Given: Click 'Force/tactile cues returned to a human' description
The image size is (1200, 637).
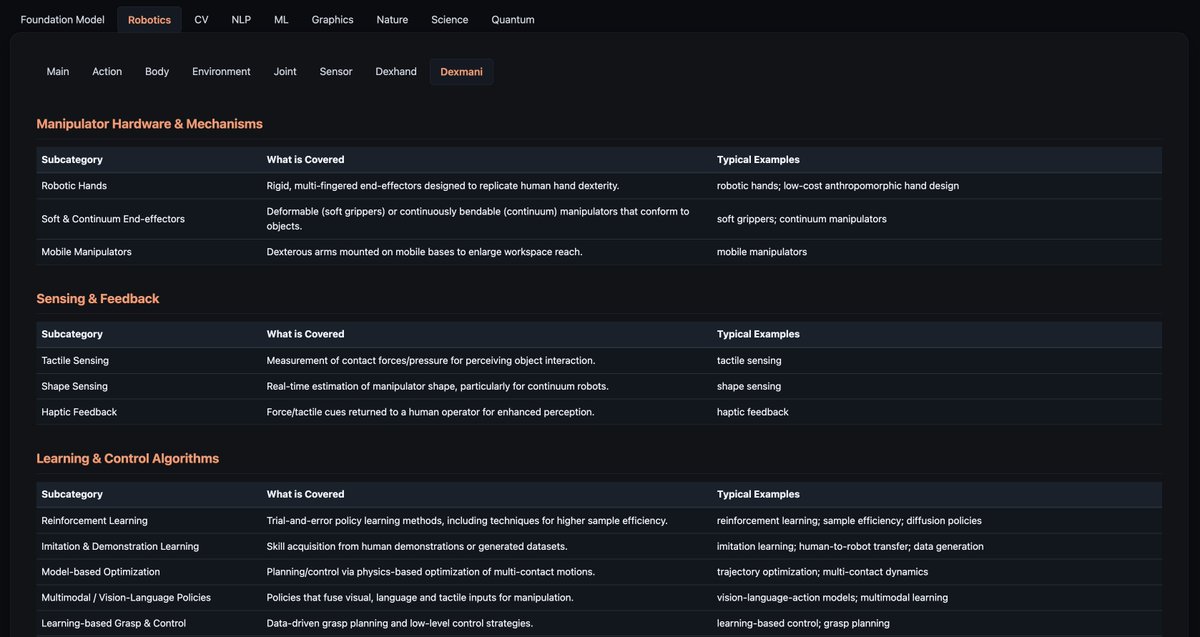Looking at the screenshot, I should tap(430, 412).
